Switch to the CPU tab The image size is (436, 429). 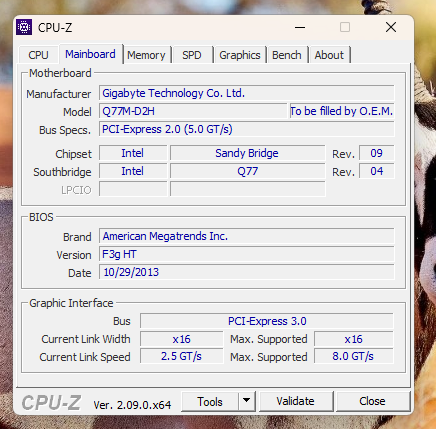[38, 55]
